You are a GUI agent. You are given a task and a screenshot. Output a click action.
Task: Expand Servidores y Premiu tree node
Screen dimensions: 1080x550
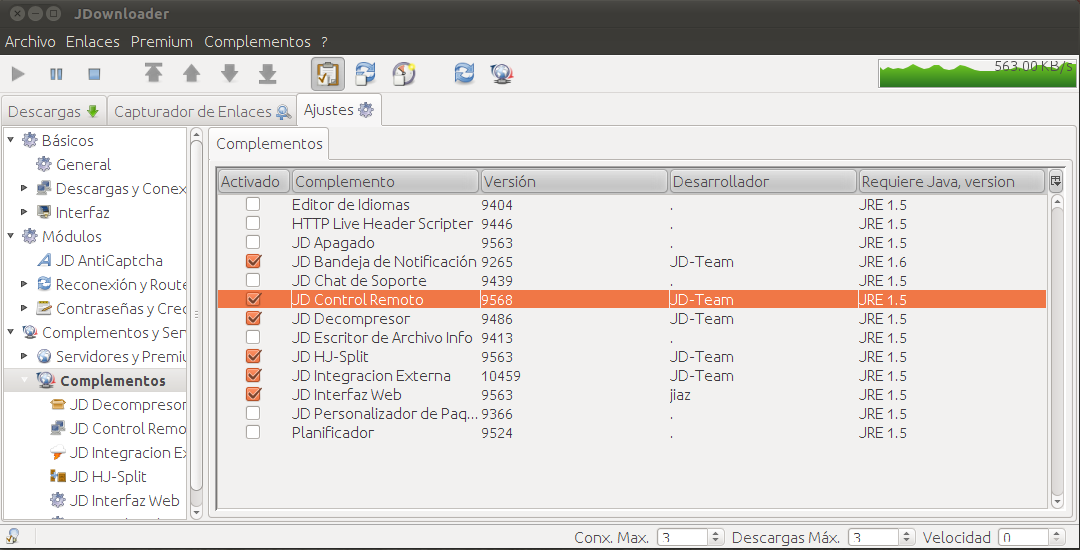click(x=25, y=356)
